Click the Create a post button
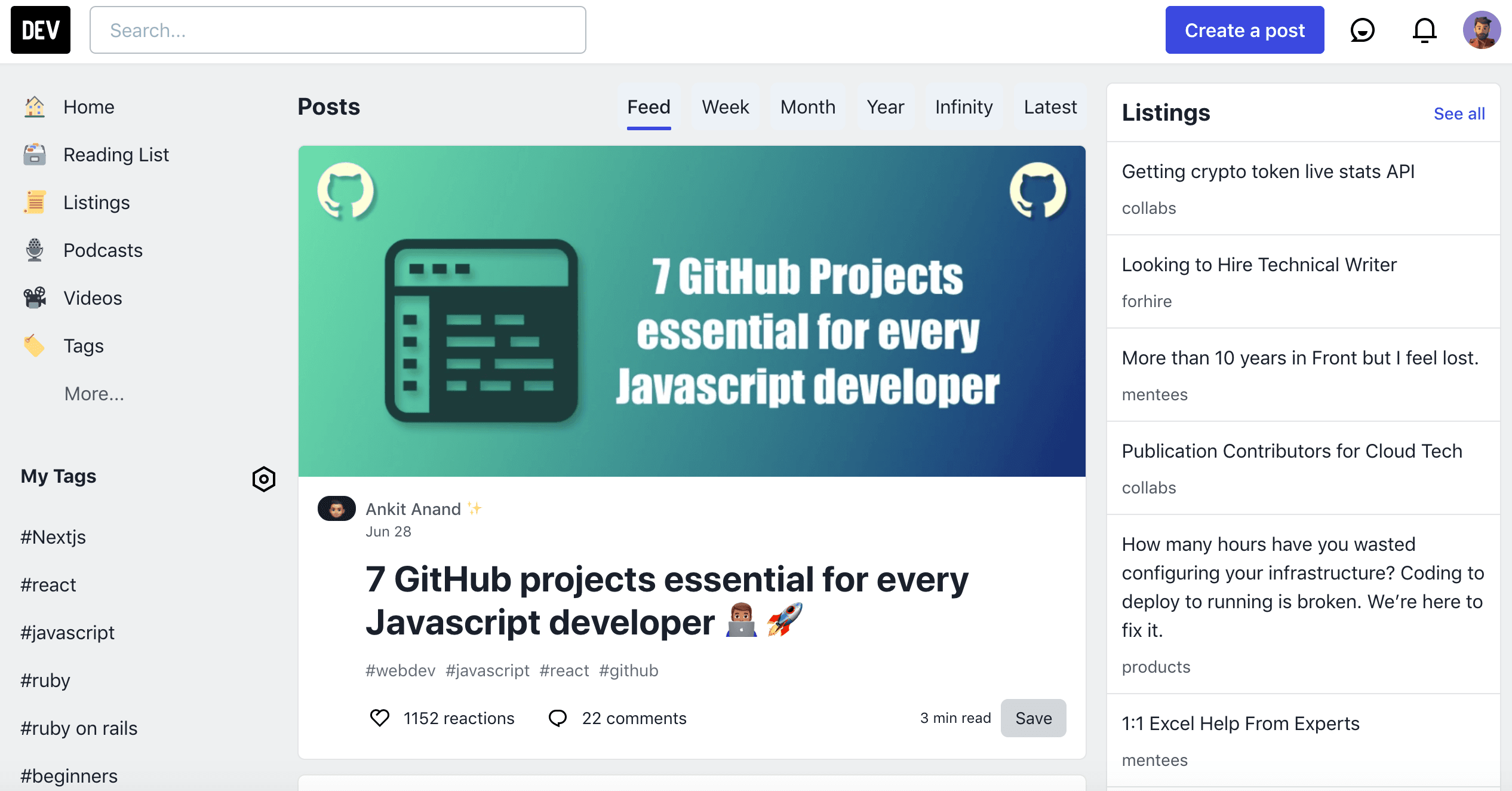The height and width of the screenshot is (791, 1512). (1244, 30)
